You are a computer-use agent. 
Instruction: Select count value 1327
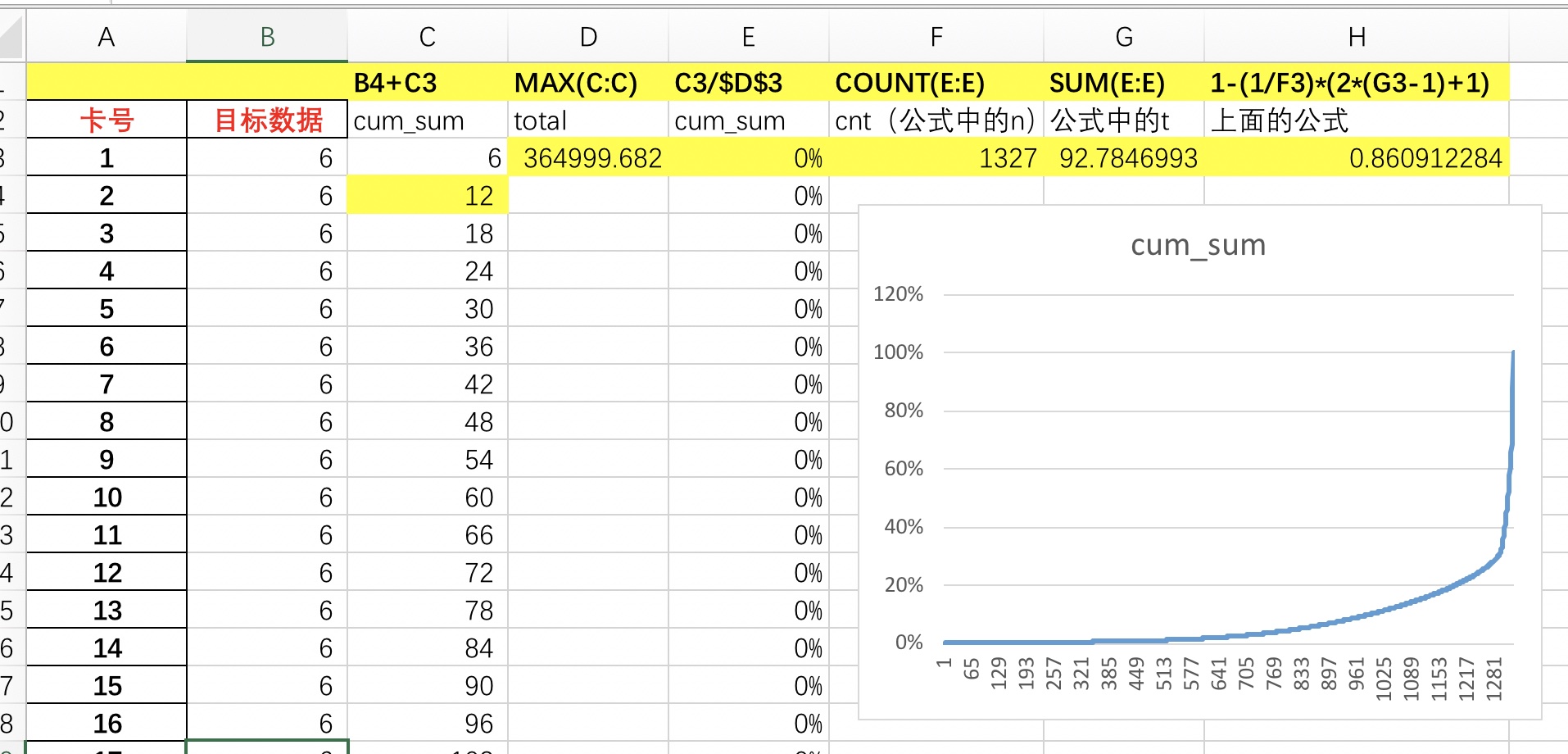pos(936,157)
